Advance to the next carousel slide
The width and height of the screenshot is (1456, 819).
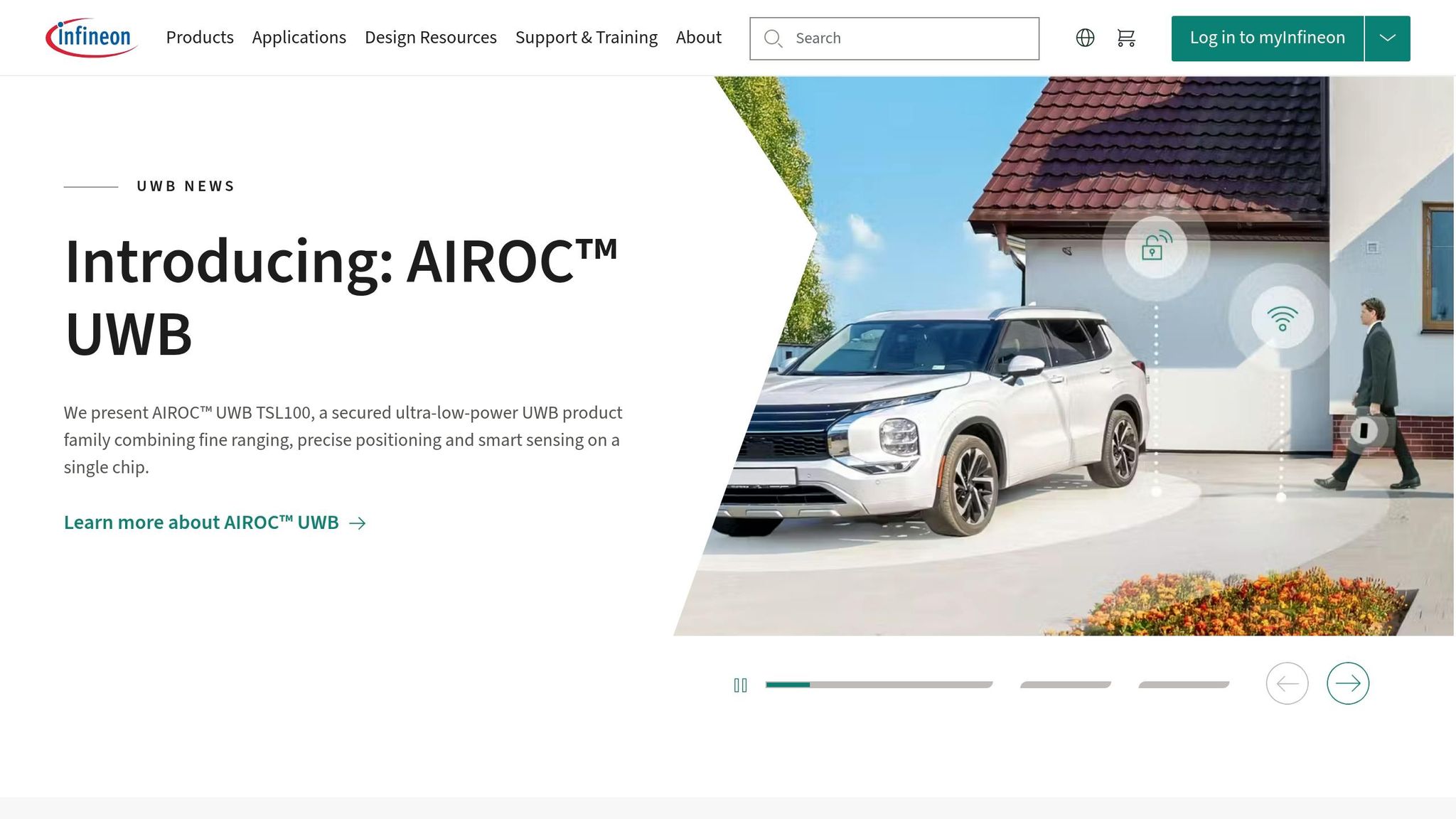pyautogui.click(x=1348, y=683)
